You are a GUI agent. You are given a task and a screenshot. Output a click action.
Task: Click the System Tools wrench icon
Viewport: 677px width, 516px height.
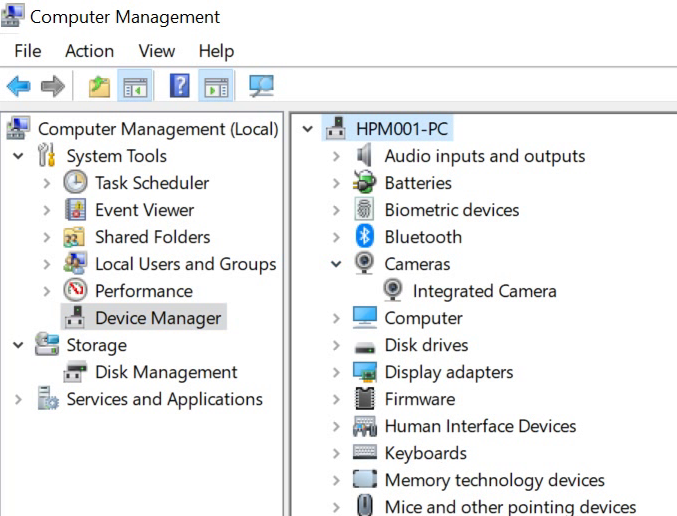[46, 155]
